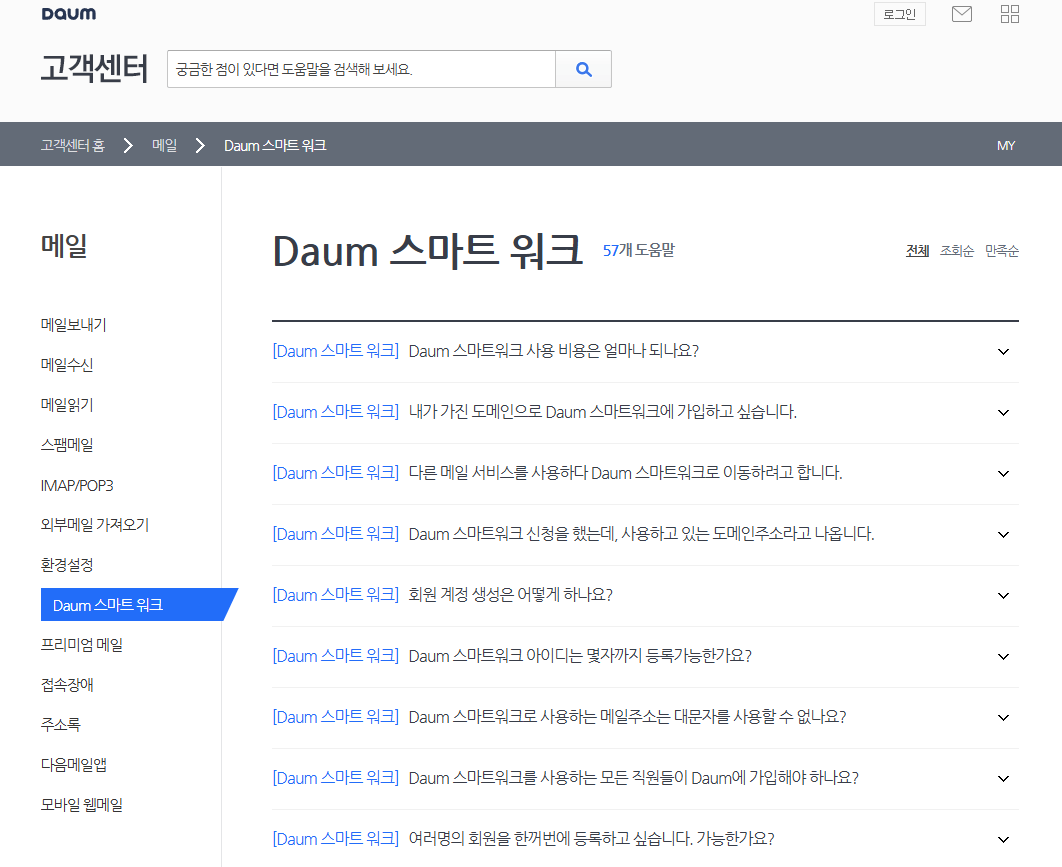Image resolution: width=1062 pixels, height=867 pixels.
Task: Open the services grid icon
Action: pos(1010,14)
